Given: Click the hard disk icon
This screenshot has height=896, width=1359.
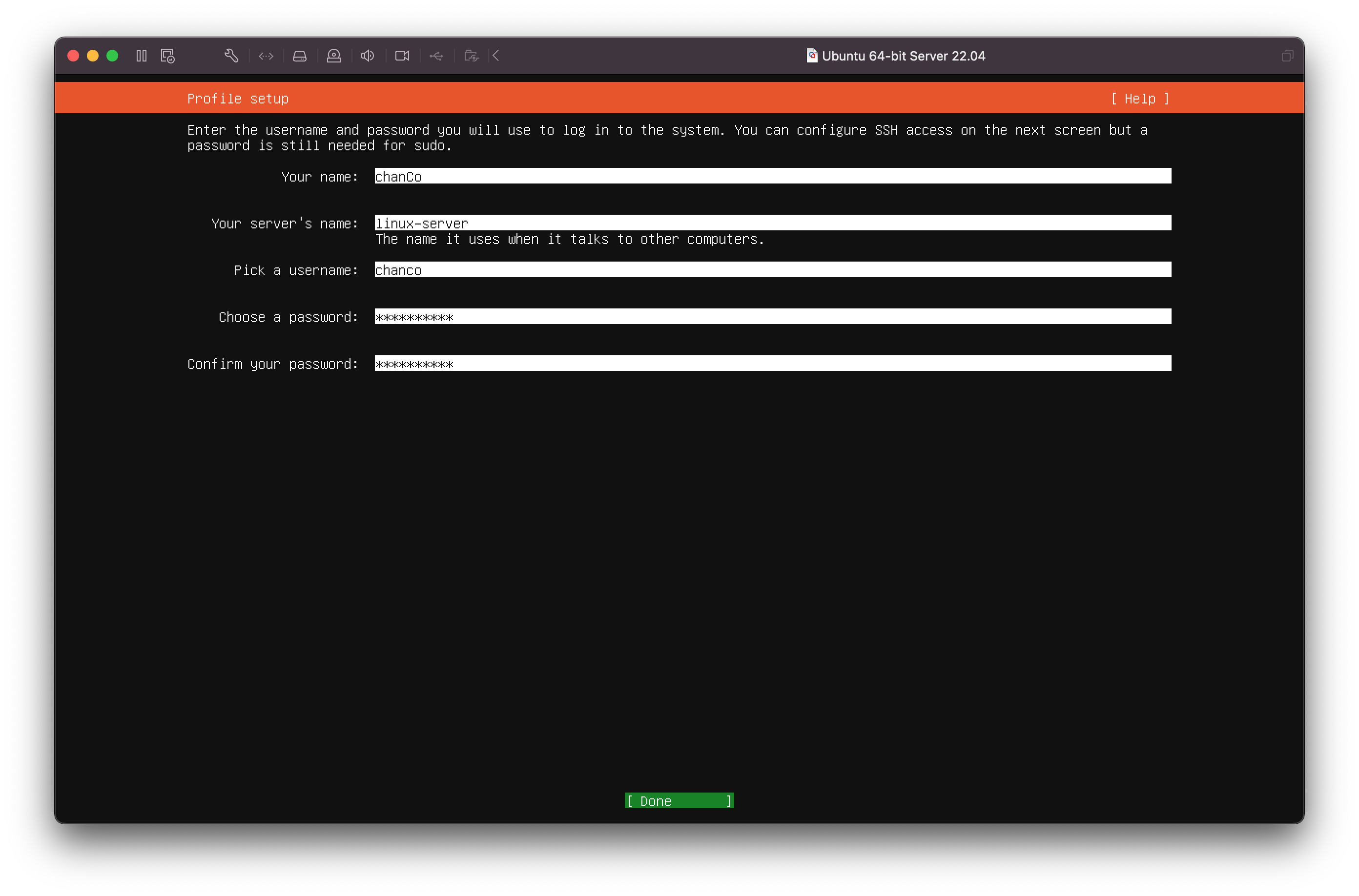Looking at the screenshot, I should click(x=299, y=56).
